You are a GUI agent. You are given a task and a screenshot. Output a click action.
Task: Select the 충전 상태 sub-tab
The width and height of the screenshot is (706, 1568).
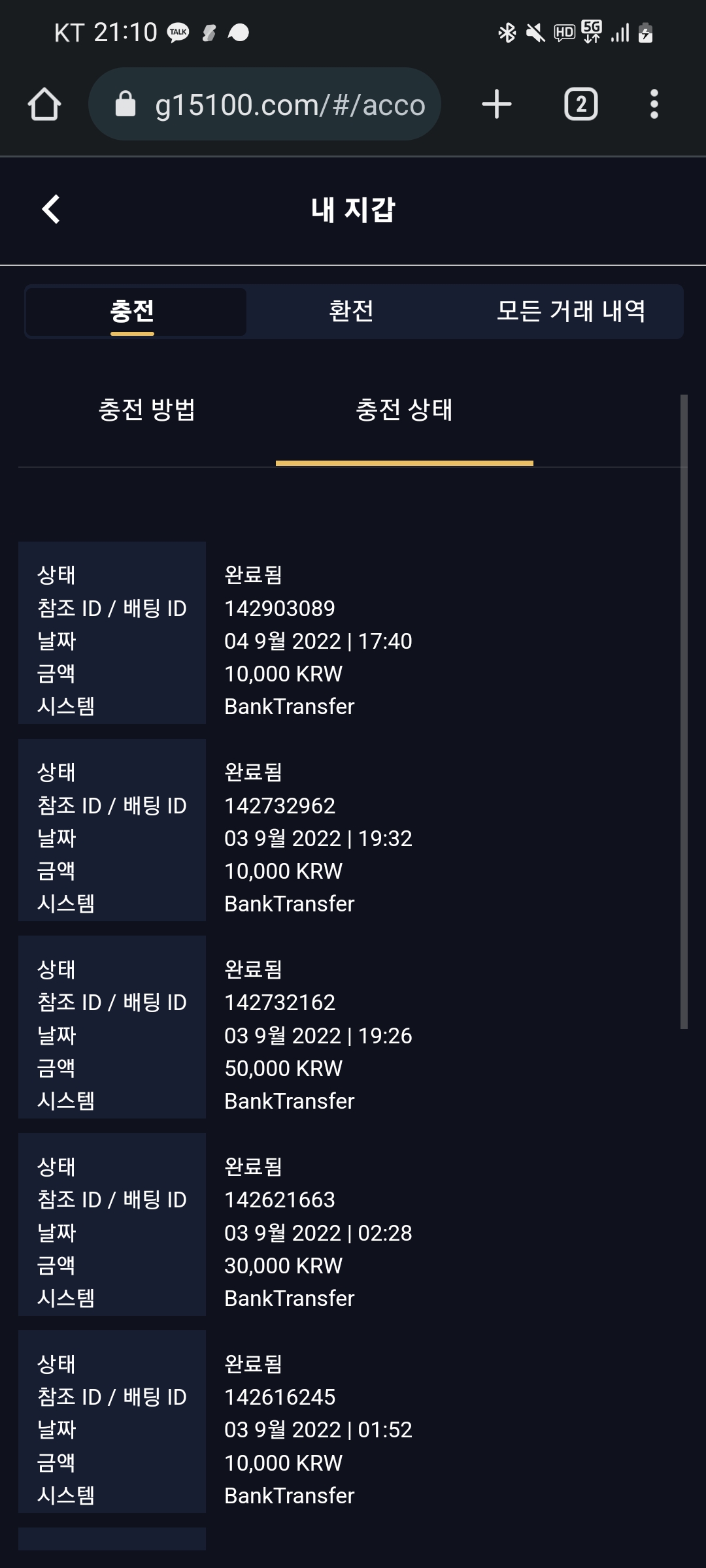(405, 410)
